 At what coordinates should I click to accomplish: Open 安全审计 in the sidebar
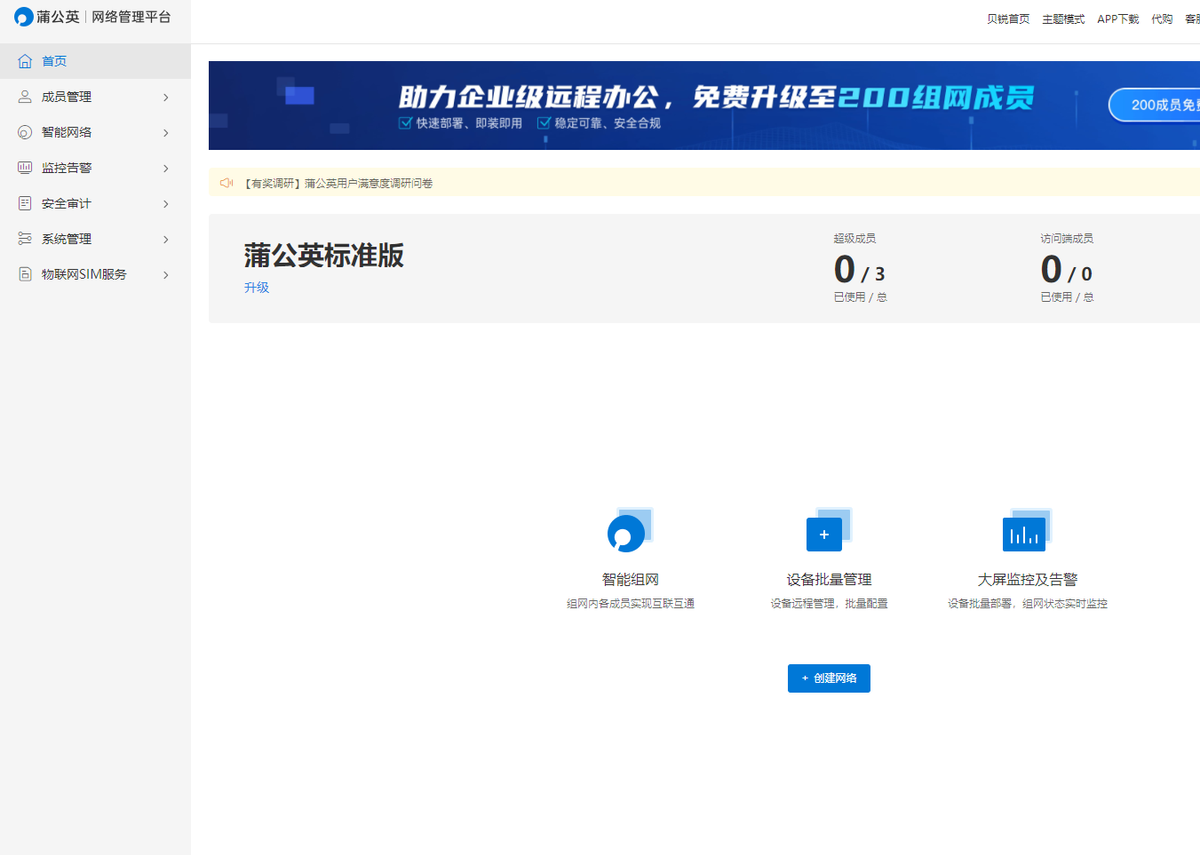95,203
